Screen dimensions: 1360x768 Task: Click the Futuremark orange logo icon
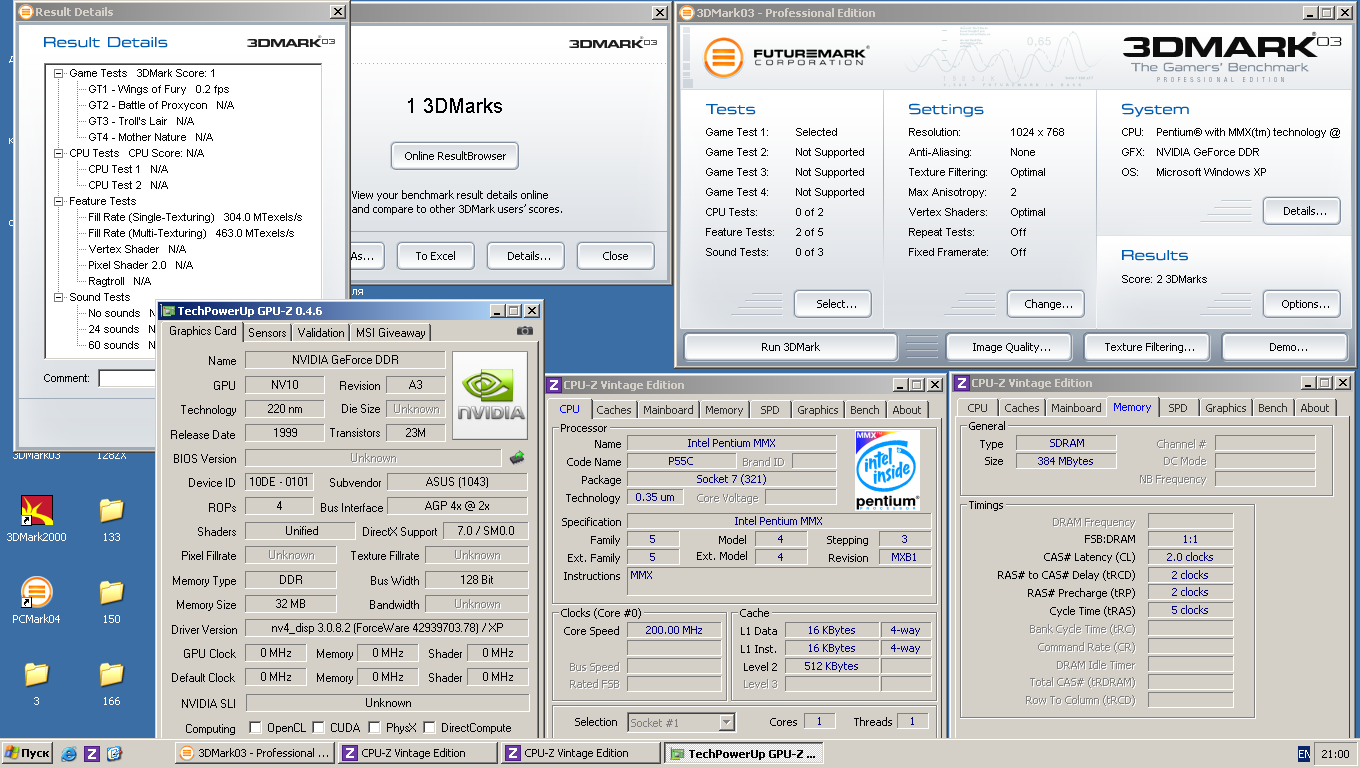(723, 57)
